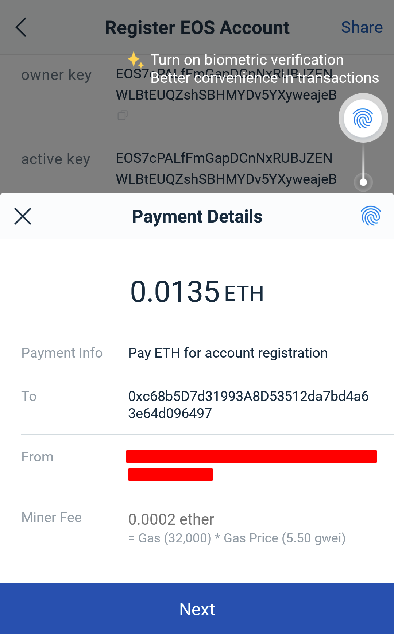Tap the Payment Details title
The image size is (394, 634).
197,217
